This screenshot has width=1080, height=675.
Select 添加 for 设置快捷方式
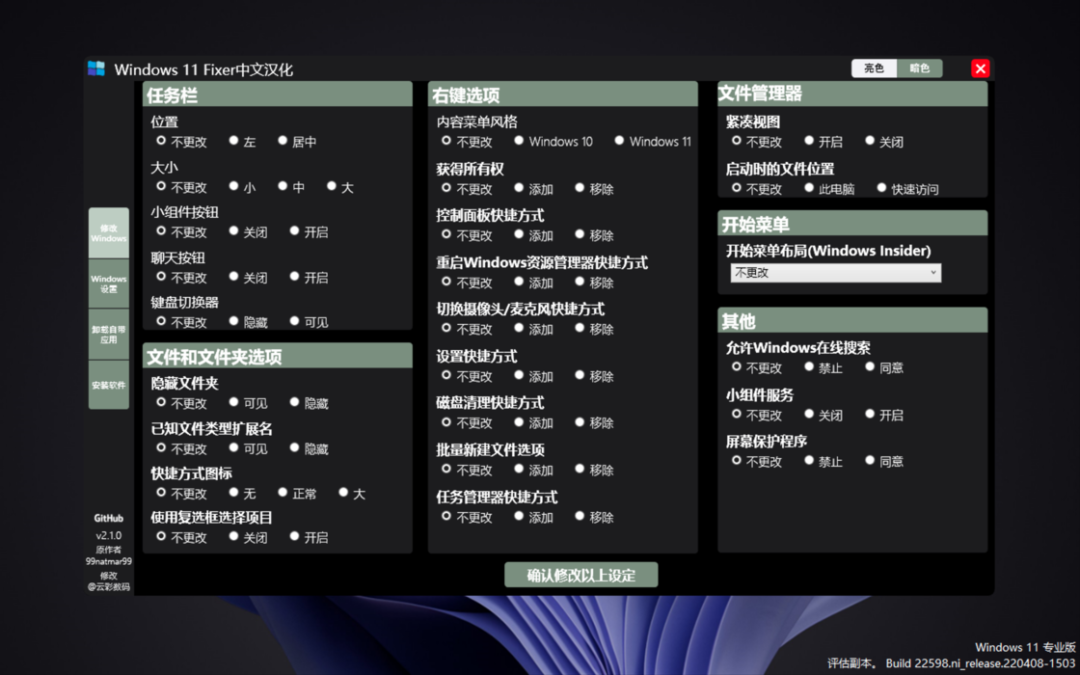pyautogui.click(x=534, y=376)
